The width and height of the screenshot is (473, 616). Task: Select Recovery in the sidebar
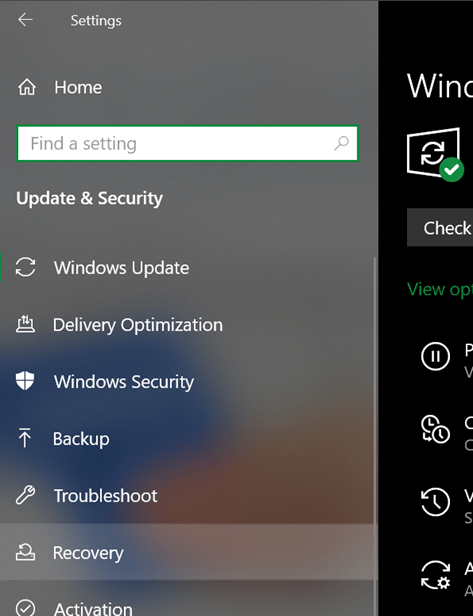click(188, 552)
